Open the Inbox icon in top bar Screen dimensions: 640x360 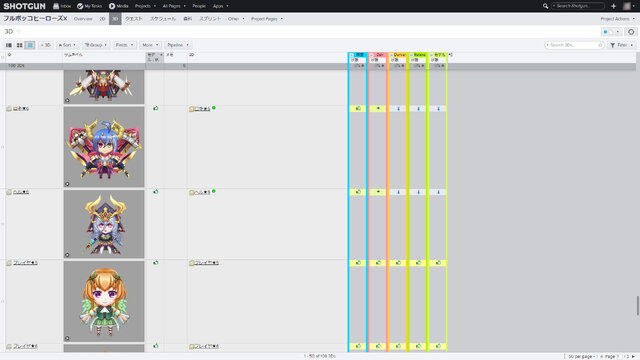[56, 6]
